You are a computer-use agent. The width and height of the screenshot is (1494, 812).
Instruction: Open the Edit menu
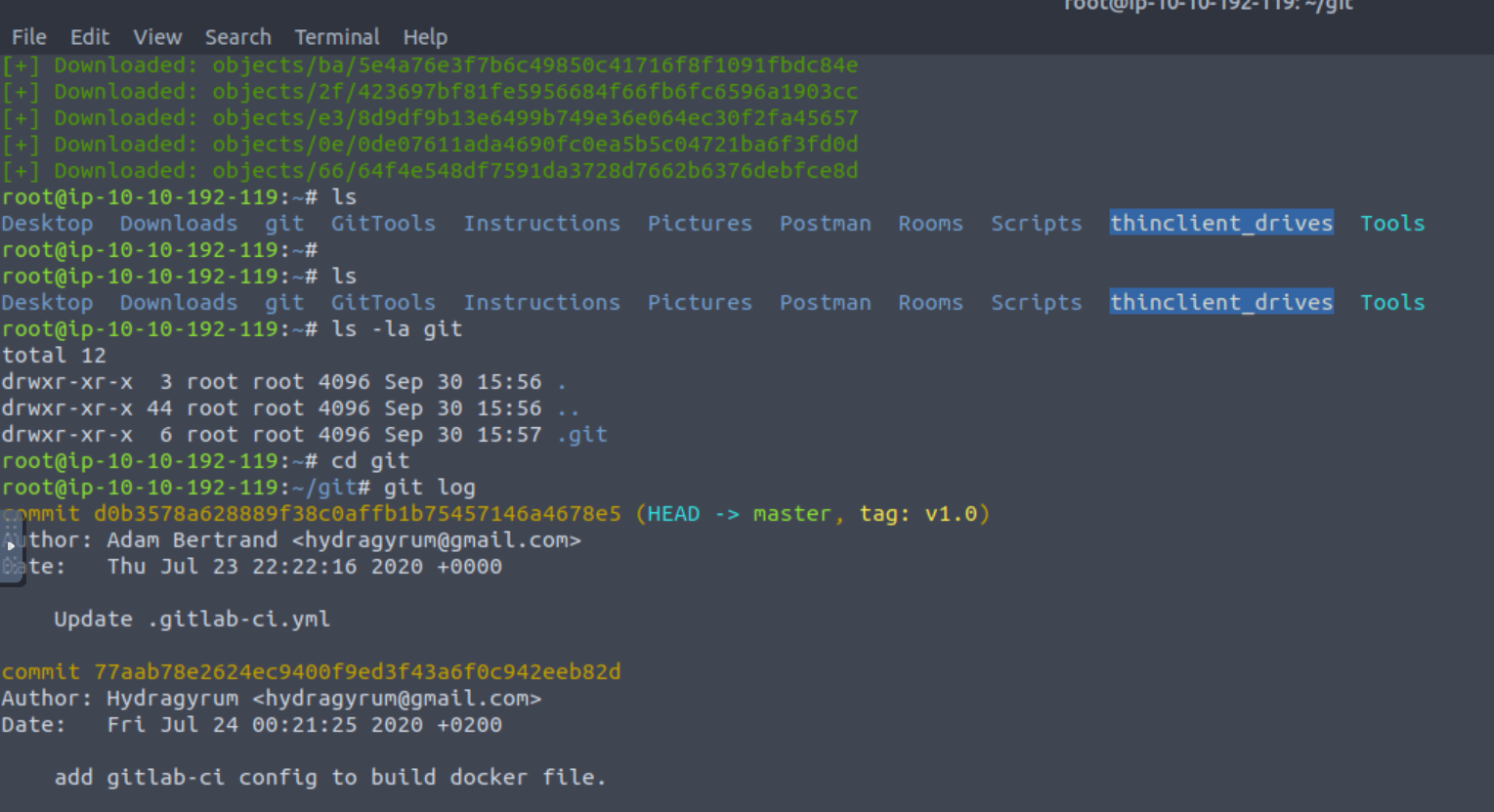click(90, 37)
